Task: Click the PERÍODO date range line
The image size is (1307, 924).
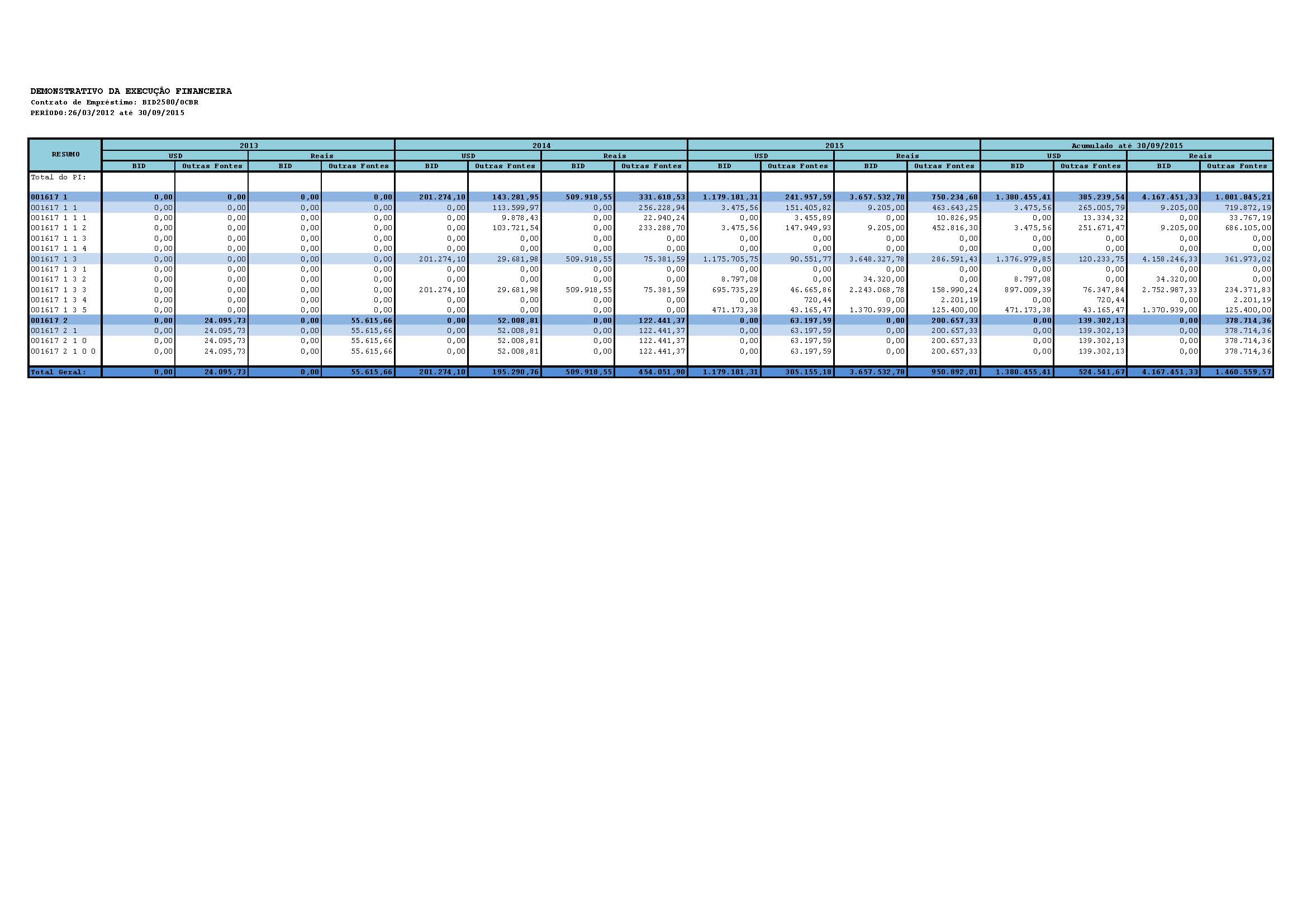Action: (107, 113)
